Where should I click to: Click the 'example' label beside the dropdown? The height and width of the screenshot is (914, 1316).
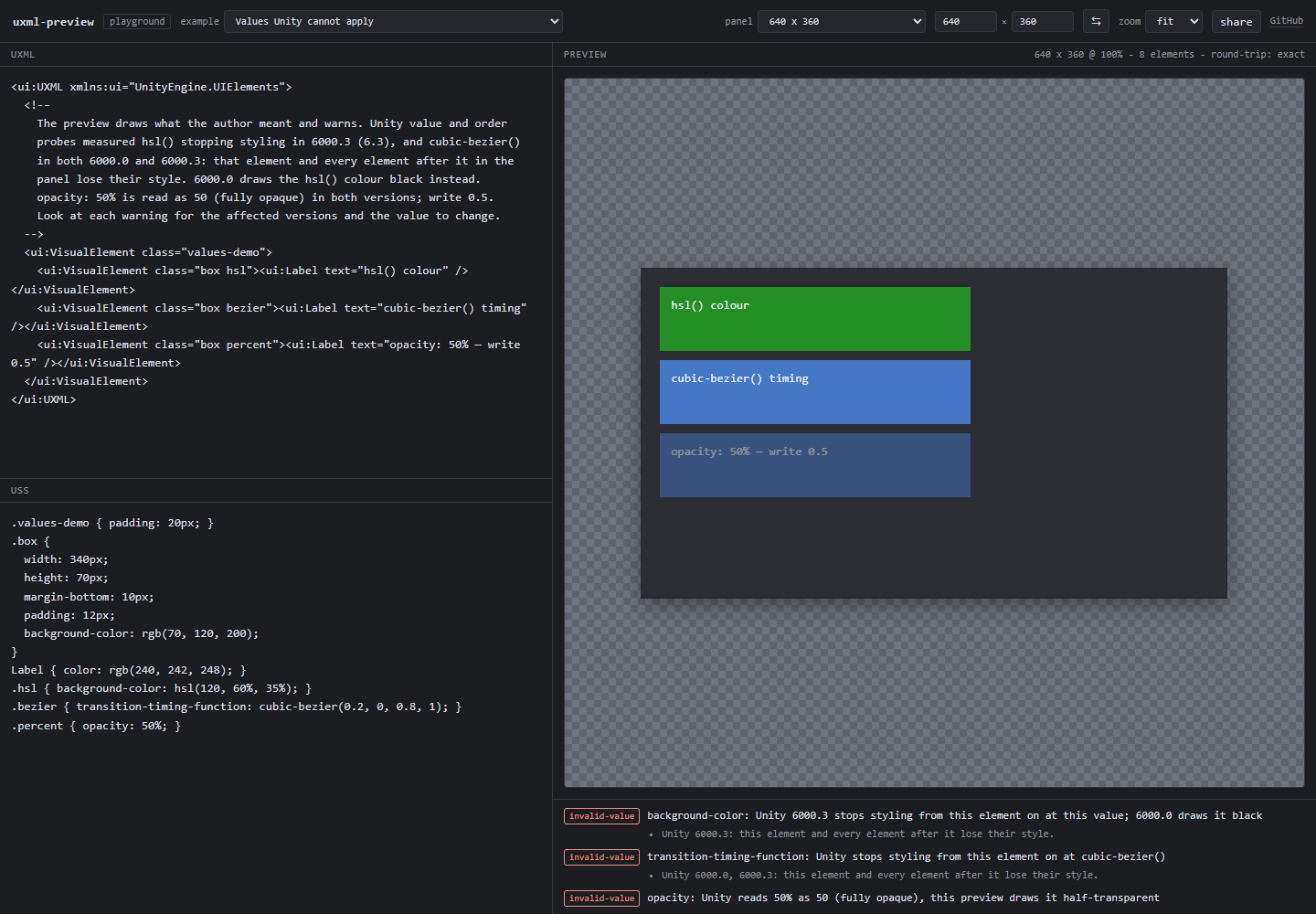coord(199,21)
